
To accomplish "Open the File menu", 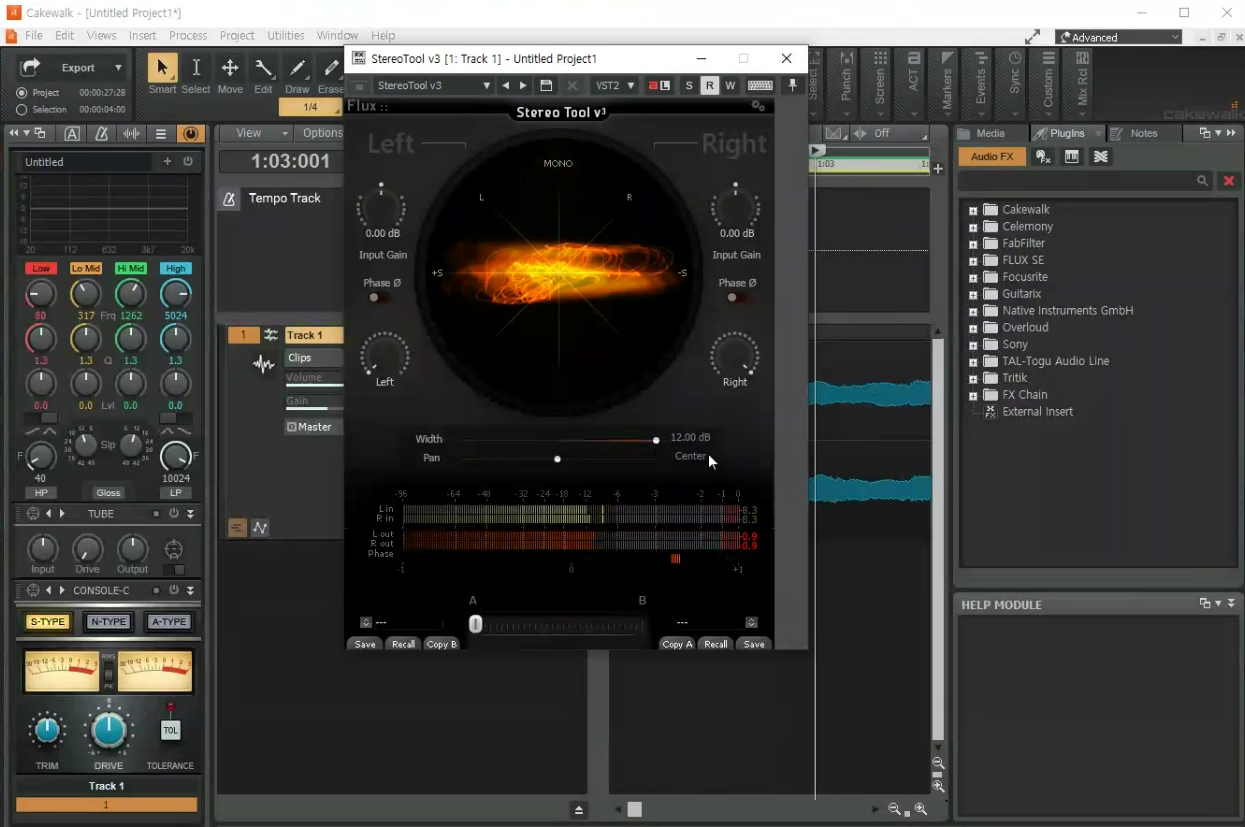I will coord(34,36).
